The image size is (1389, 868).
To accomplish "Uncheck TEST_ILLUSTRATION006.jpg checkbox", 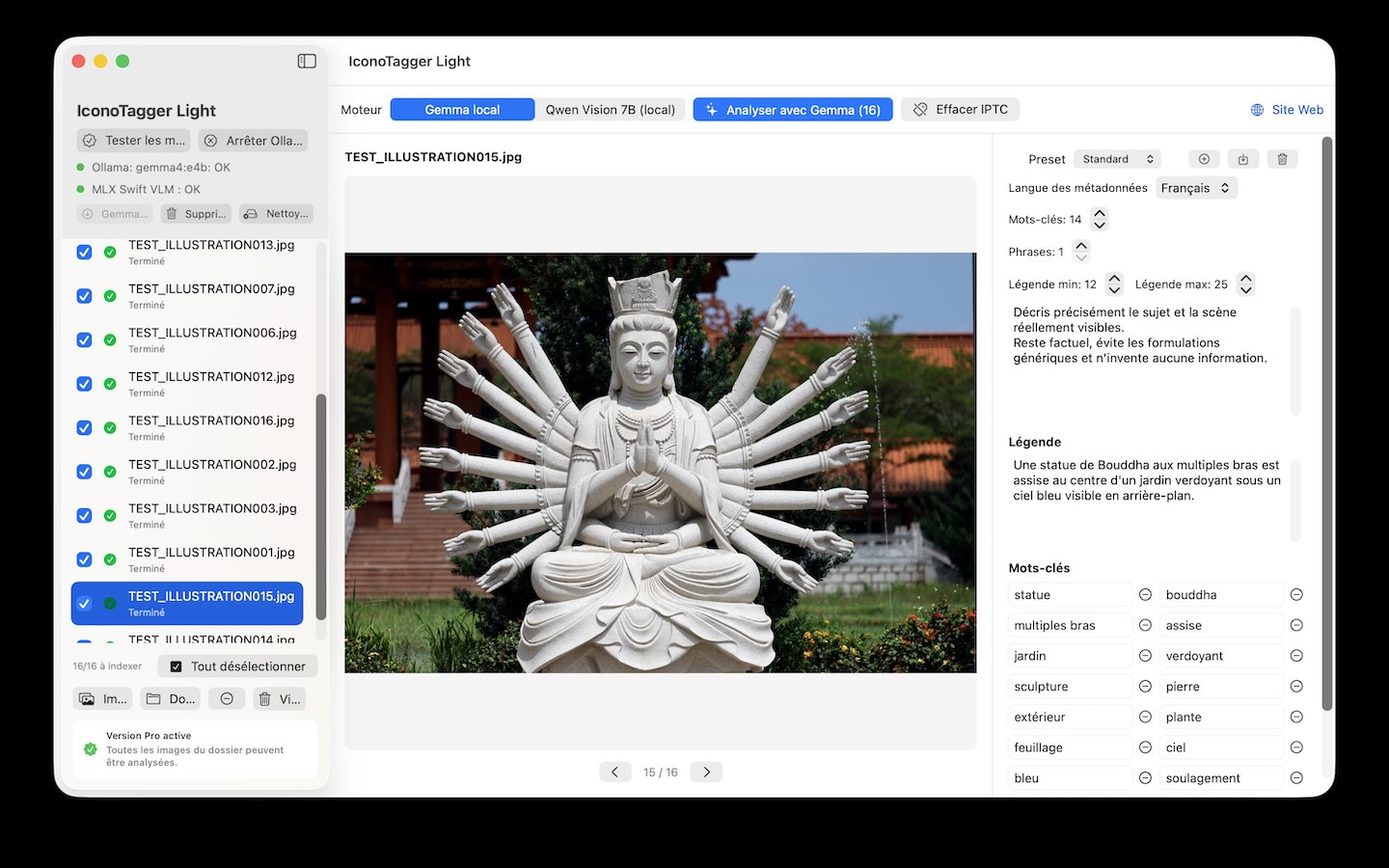I will click(x=84, y=339).
